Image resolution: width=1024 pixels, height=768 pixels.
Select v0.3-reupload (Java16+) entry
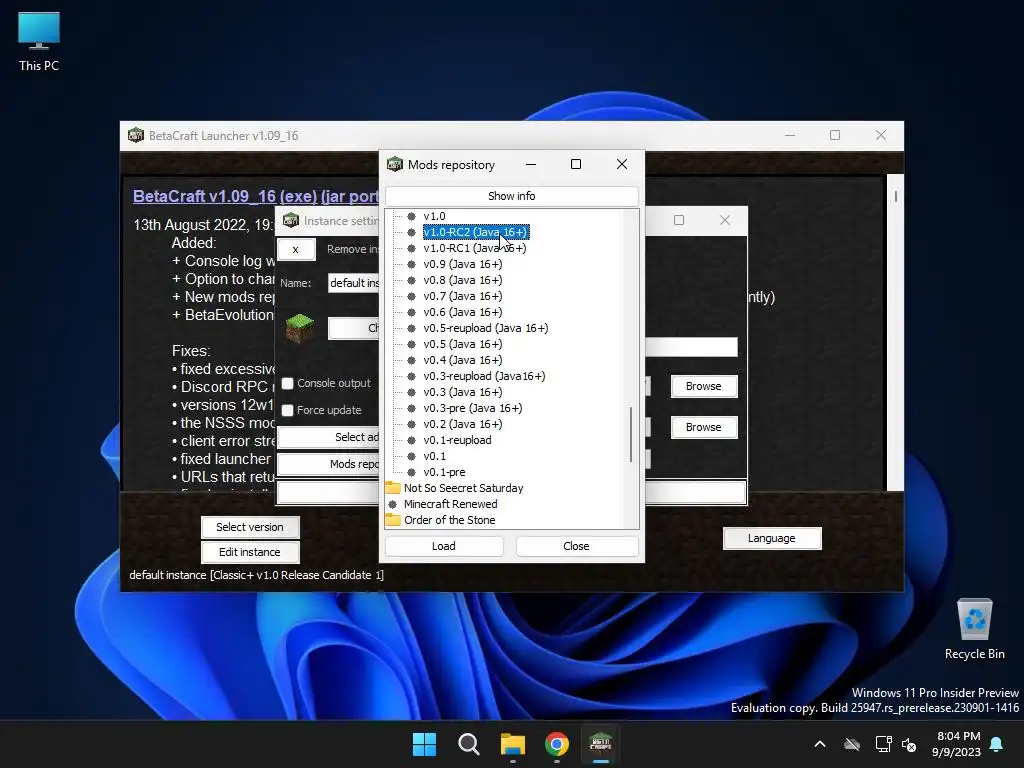(484, 376)
